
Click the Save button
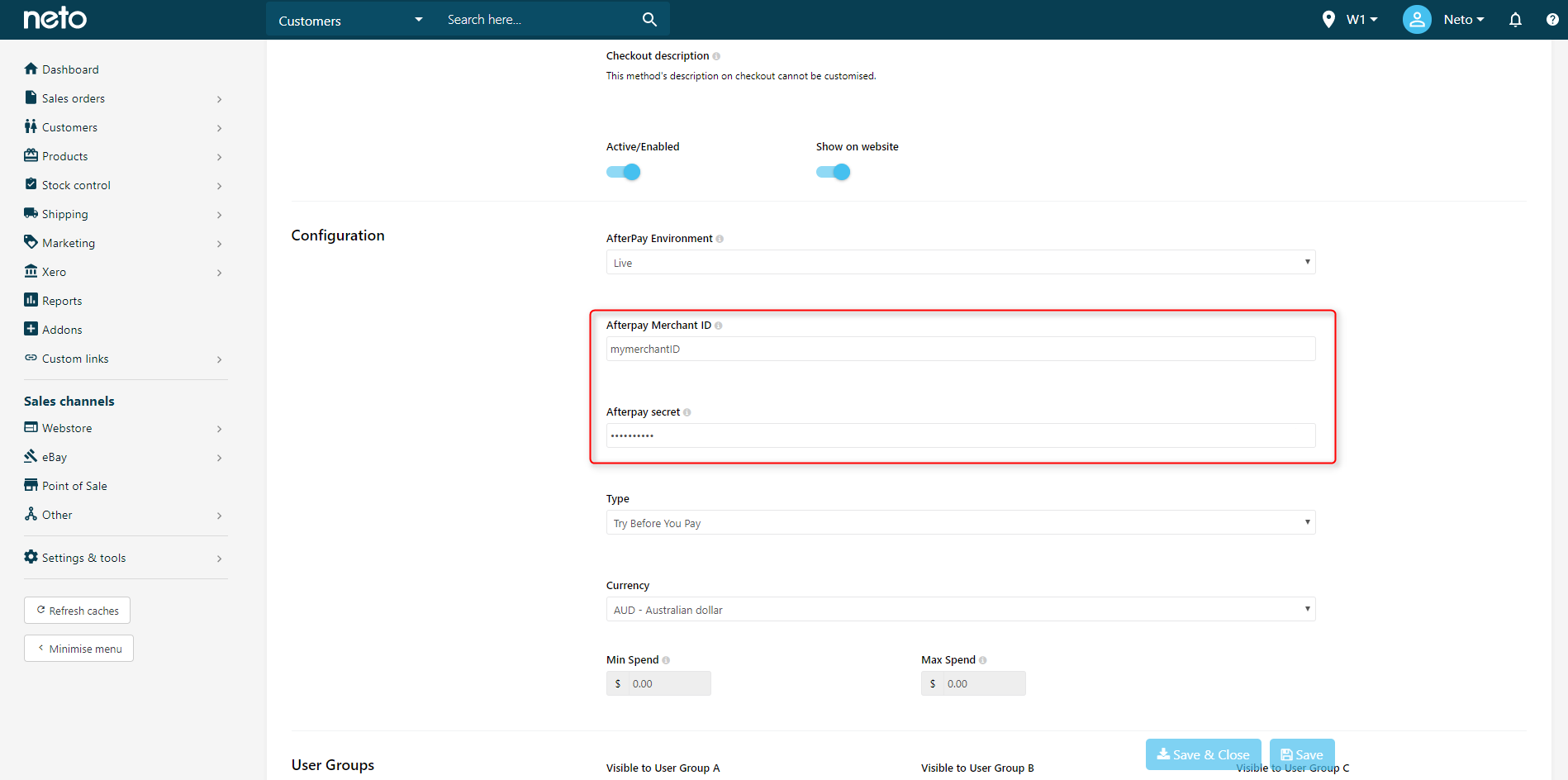(1302, 754)
